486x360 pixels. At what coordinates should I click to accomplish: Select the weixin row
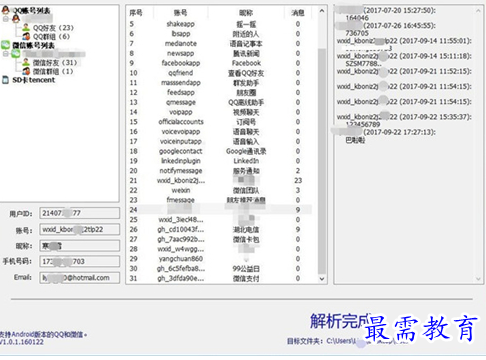220,190
